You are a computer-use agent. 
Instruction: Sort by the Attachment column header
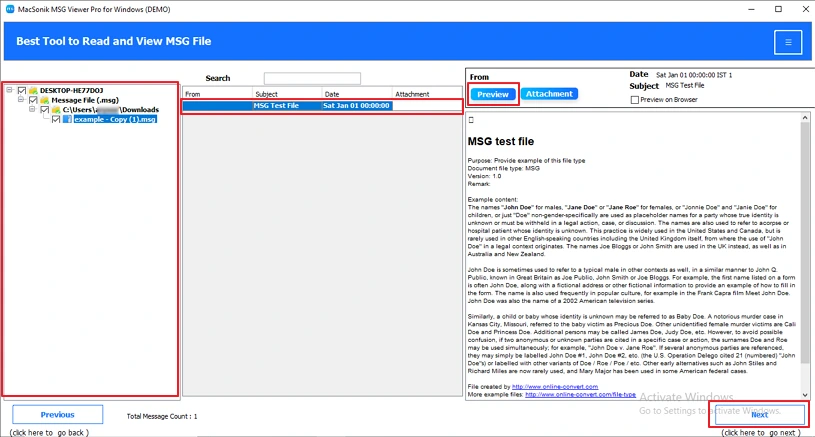(426, 94)
